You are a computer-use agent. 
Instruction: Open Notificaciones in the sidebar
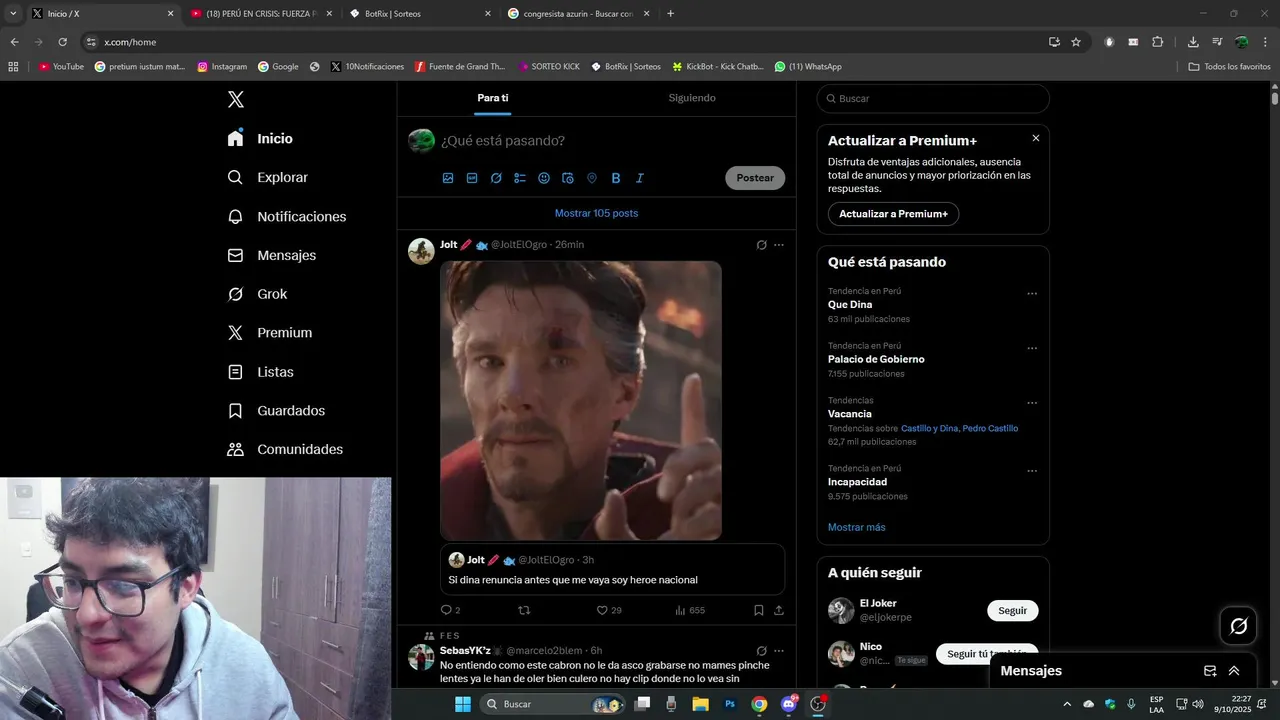coord(286,216)
